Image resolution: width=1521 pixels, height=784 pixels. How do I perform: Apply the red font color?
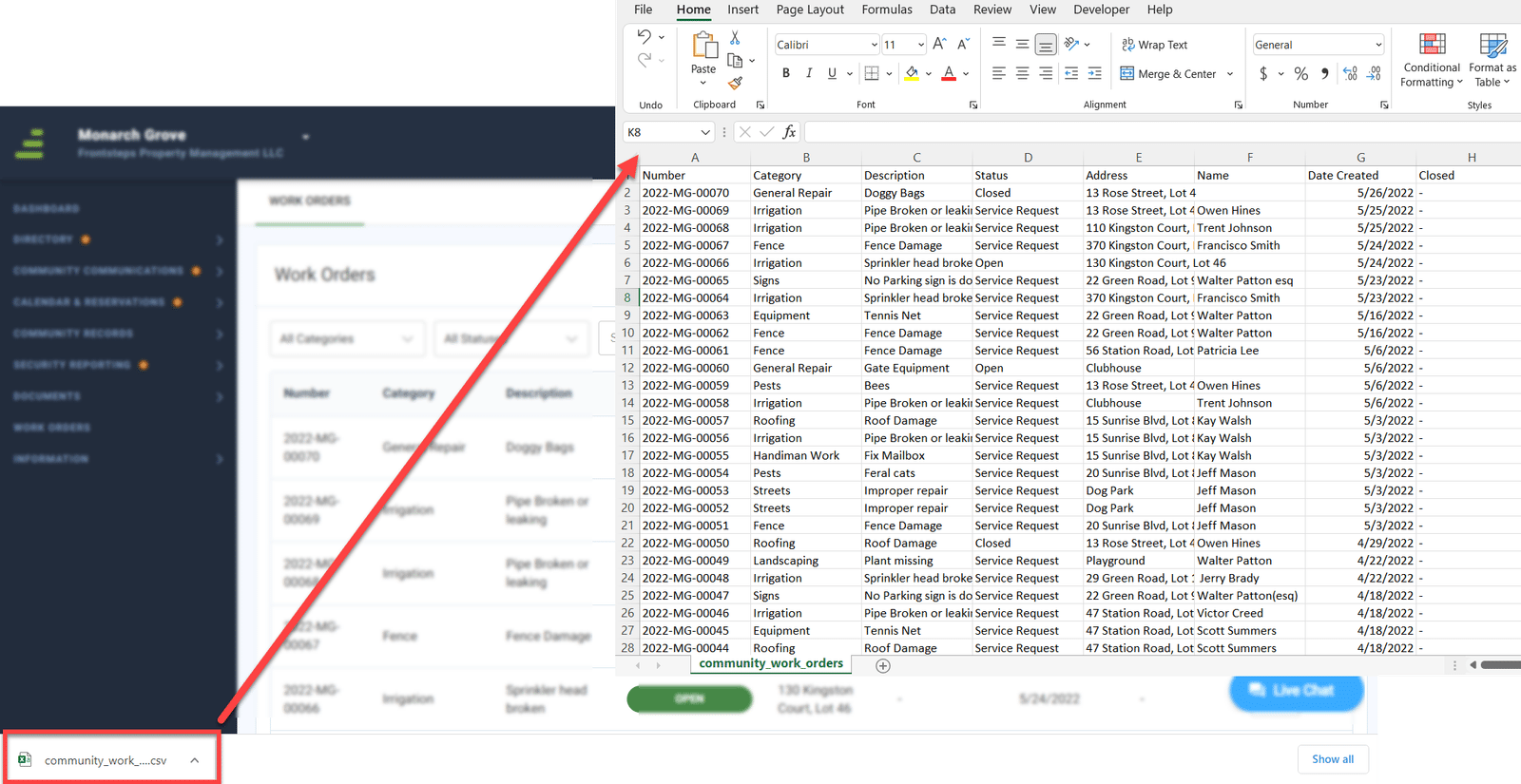(x=948, y=73)
